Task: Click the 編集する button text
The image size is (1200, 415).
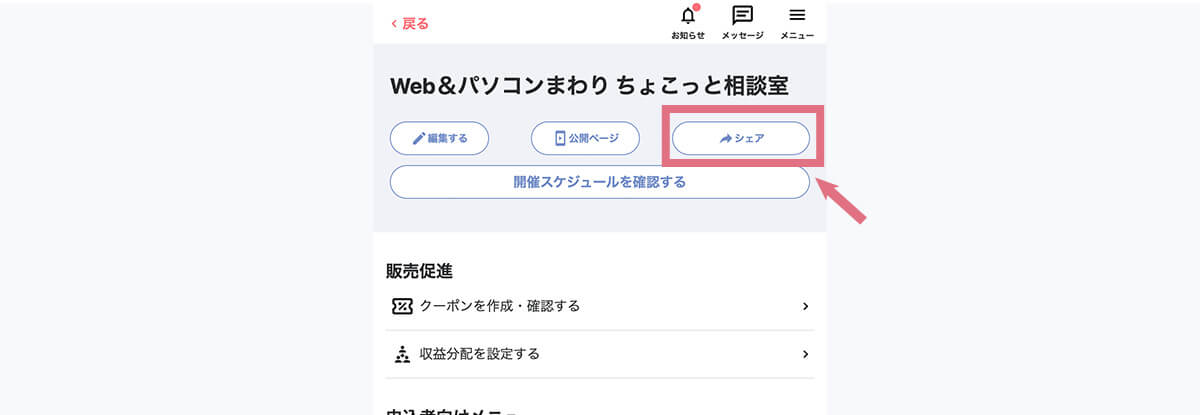Action: 448,138
